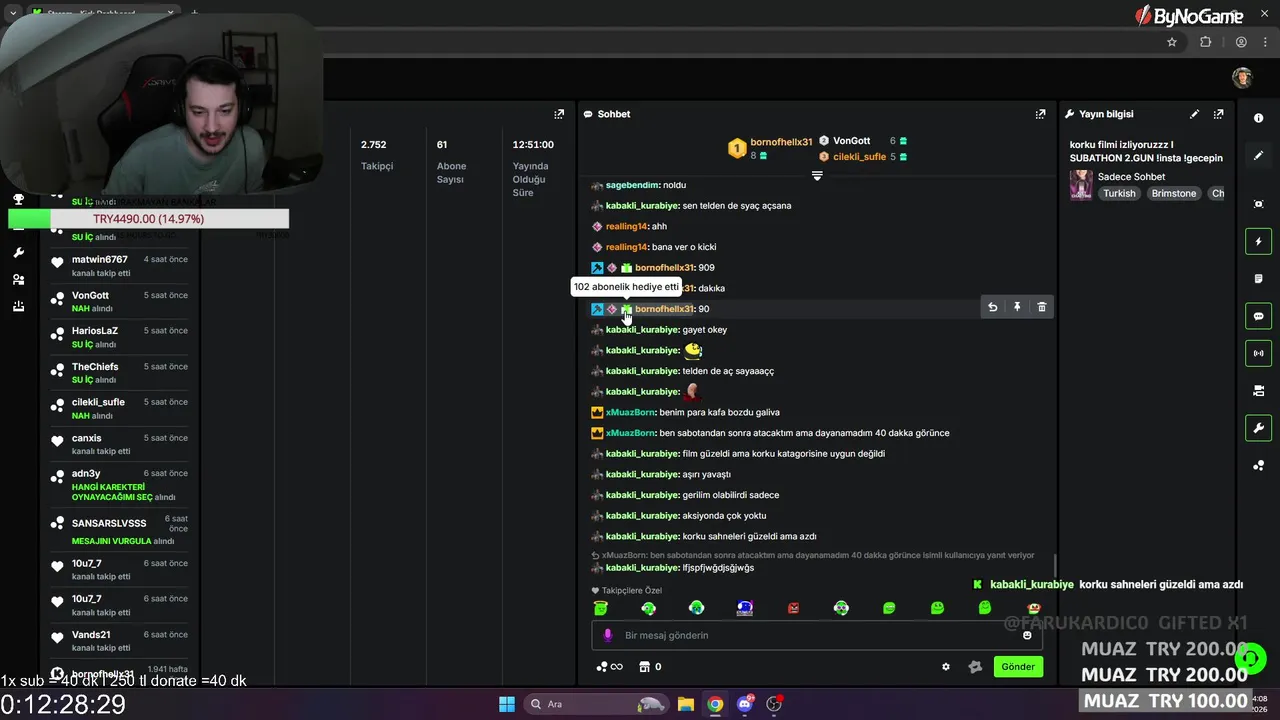This screenshot has width=1280, height=720.
Task: Delete bornofhelix31's 90 message
Action: pyautogui.click(x=1041, y=308)
